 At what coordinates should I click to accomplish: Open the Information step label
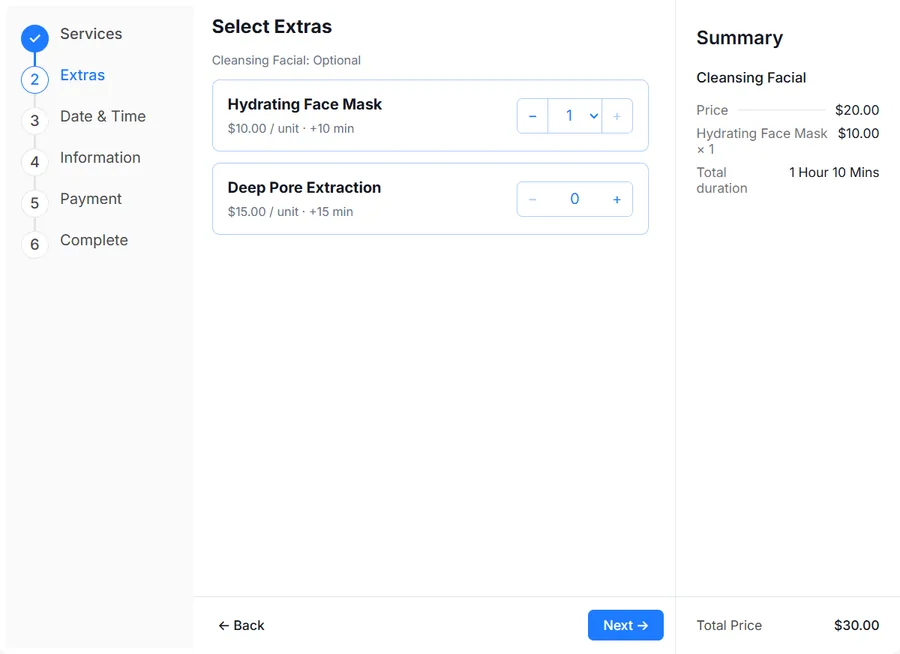(100, 157)
